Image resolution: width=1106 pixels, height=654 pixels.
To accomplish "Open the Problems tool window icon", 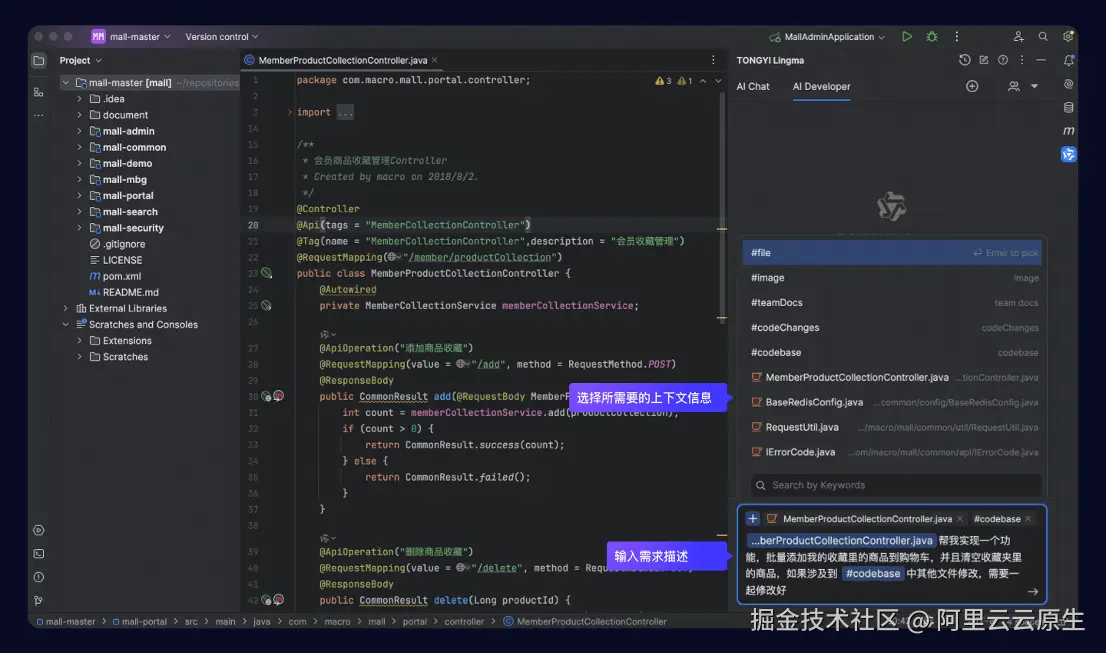I will click(x=39, y=577).
